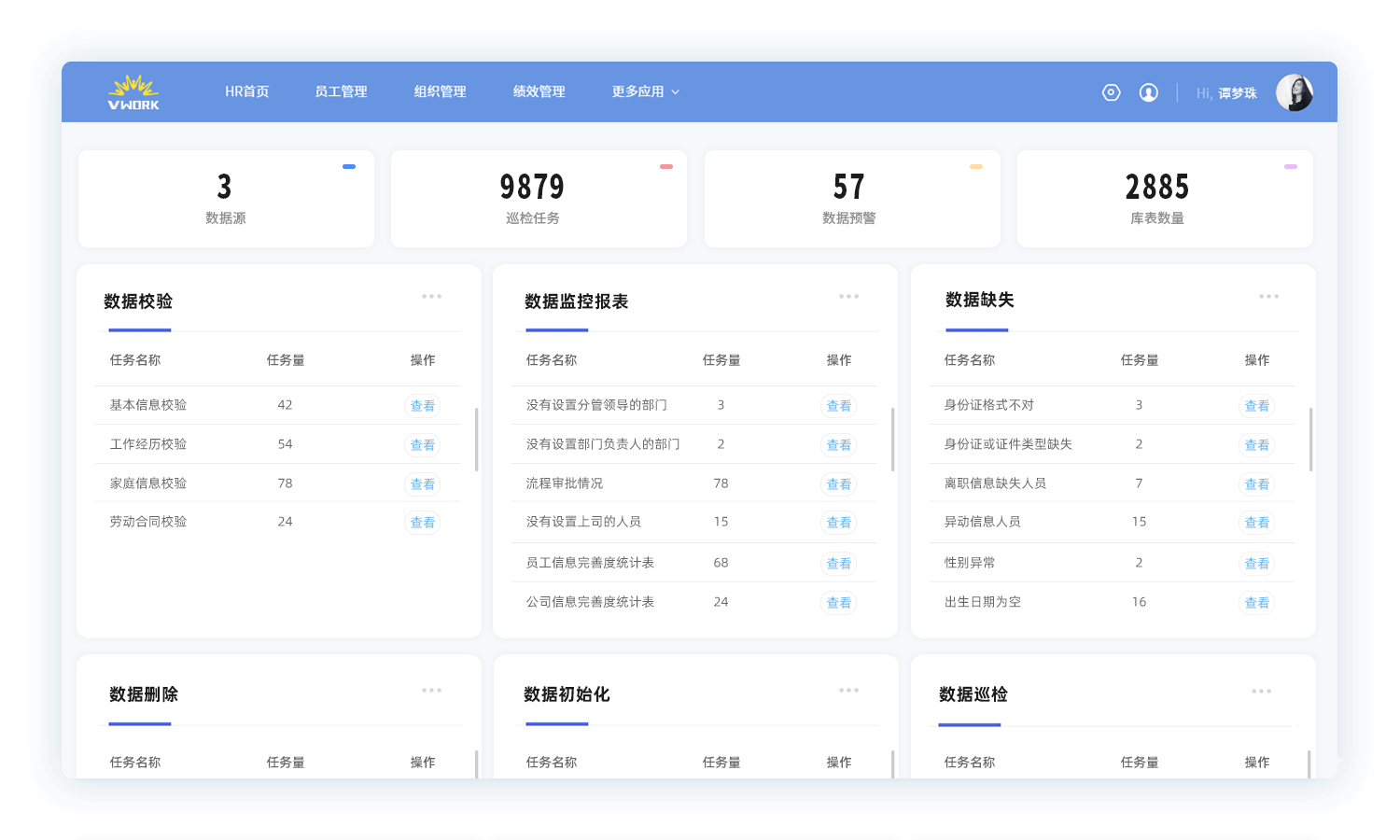
Task: Click the 基本信息校验 task name
Action: pyautogui.click(x=148, y=405)
